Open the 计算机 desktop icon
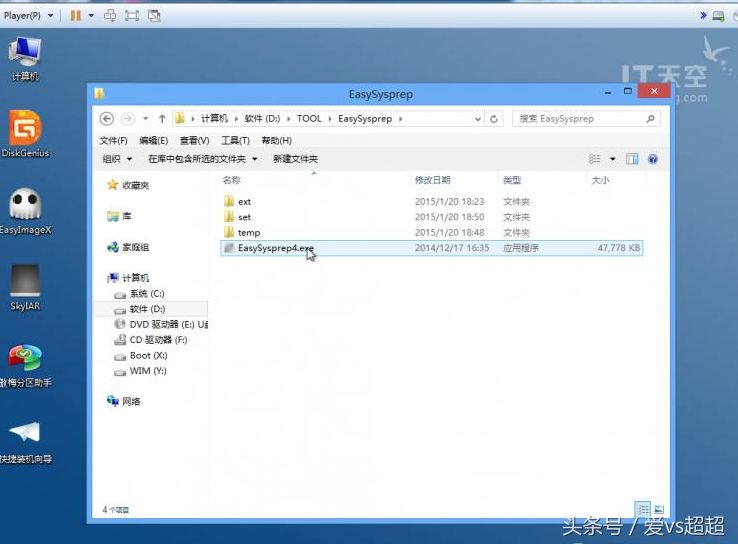The width and height of the screenshot is (738, 544). tap(25, 59)
